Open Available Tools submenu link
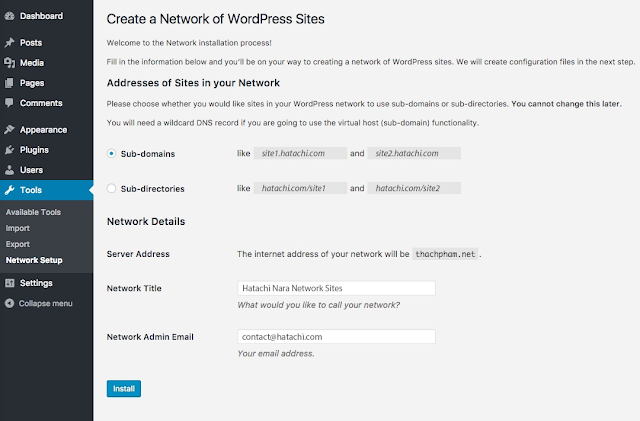Screen dimensions: 640x421 [33, 212]
